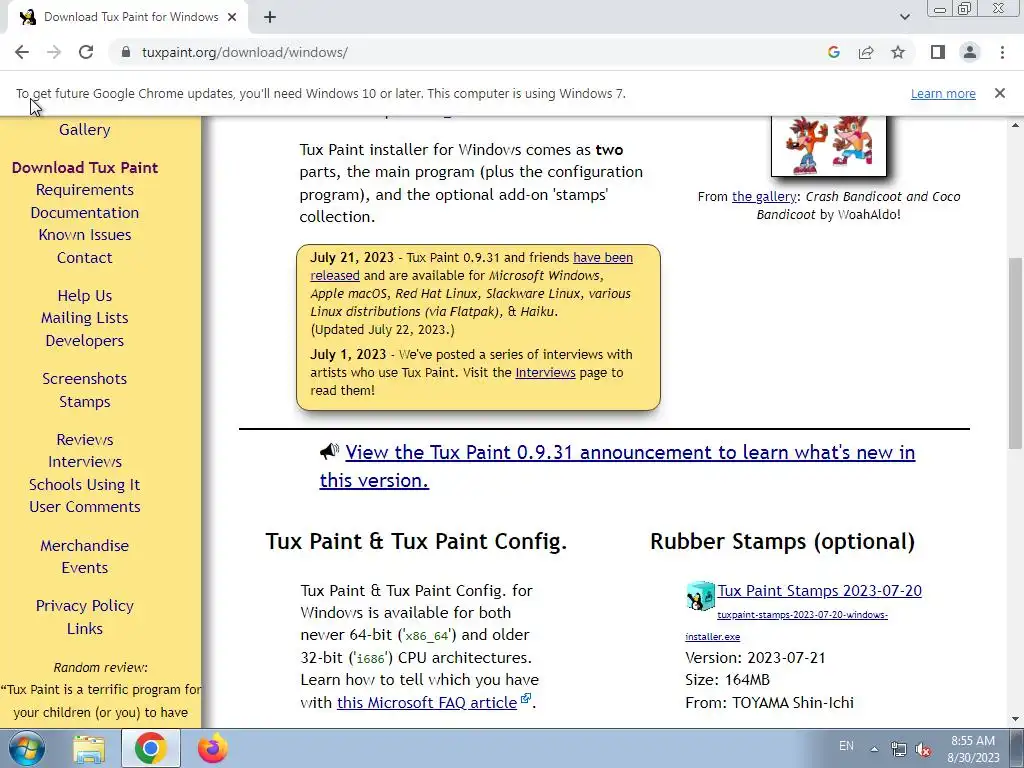Click the EN language indicator
Screen dimensions: 1024x768
point(846,746)
